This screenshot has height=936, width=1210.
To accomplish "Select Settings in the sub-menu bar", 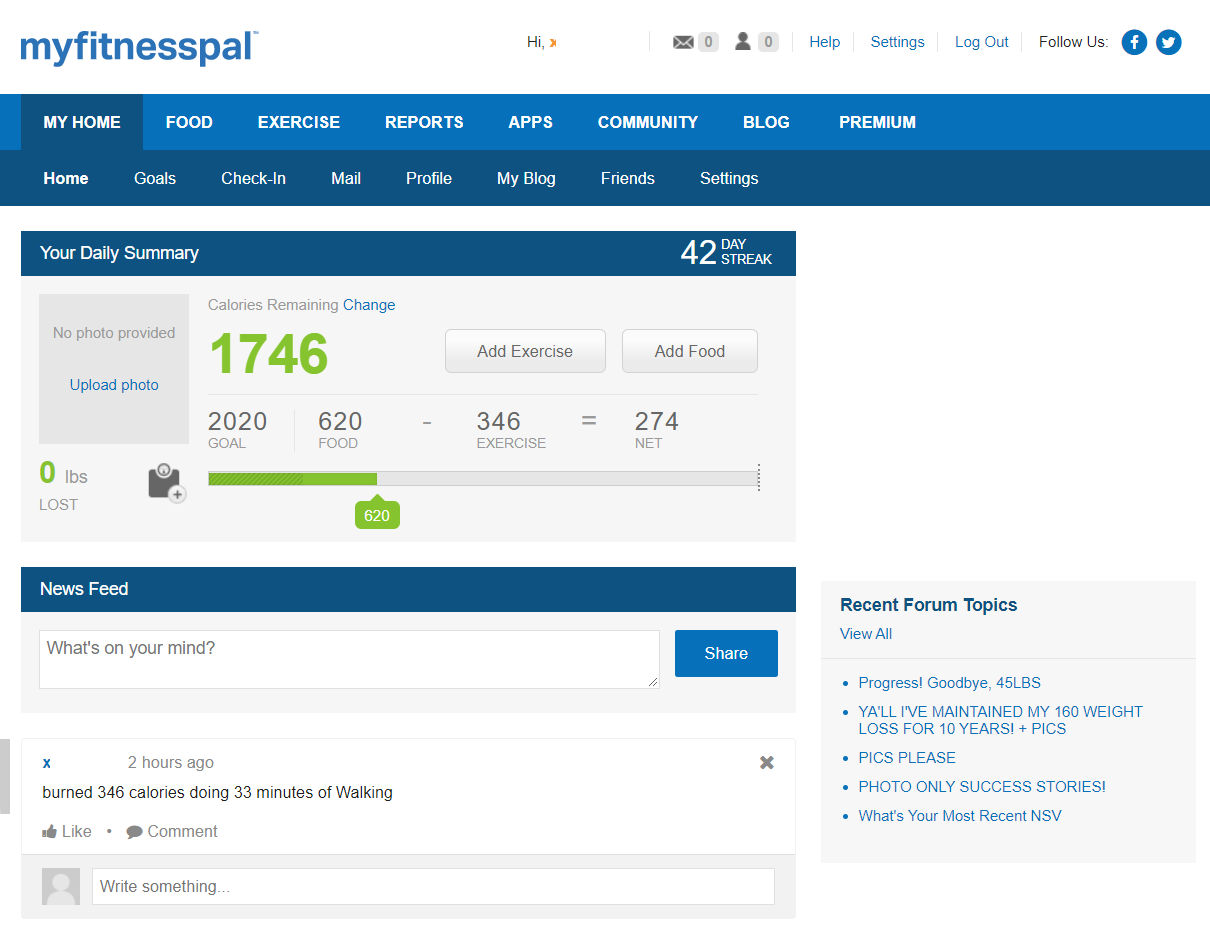I will [729, 178].
